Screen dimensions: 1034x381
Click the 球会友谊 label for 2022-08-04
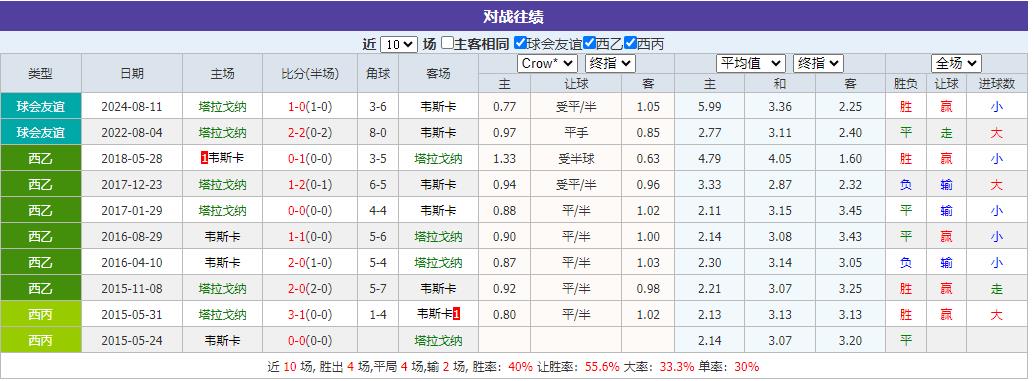[41, 132]
